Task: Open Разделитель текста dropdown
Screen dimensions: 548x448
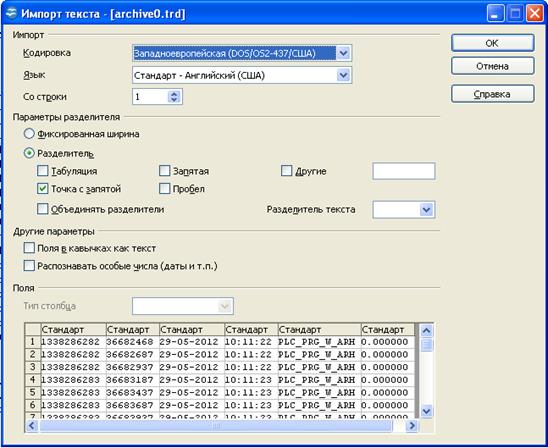Action: pos(426,210)
